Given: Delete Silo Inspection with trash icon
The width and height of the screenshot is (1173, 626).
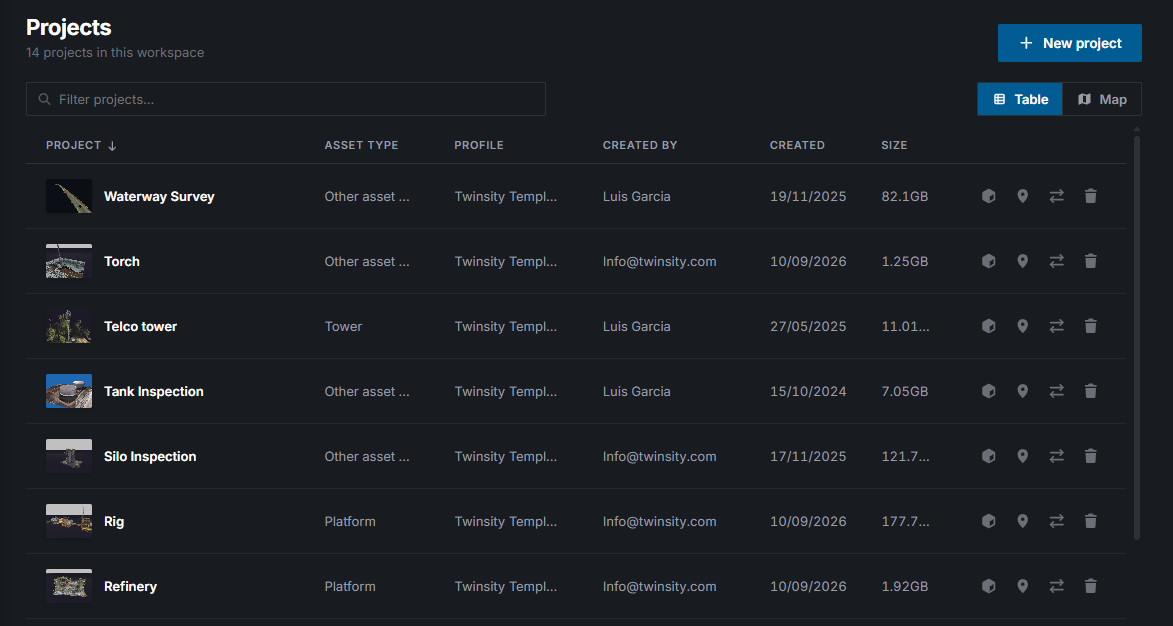Looking at the screenshot, I should click(x=1091, y=456).
